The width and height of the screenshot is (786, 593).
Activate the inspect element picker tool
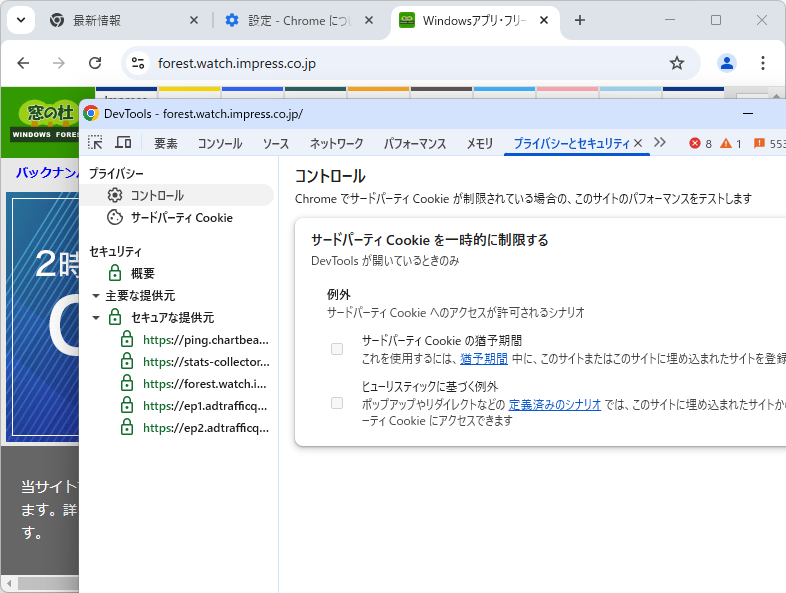click(x=95, y=143)
